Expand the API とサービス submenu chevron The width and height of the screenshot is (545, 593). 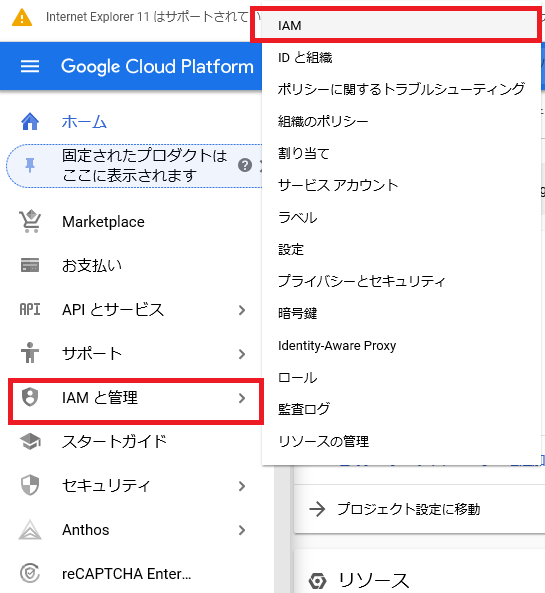(x=242, y=310)
